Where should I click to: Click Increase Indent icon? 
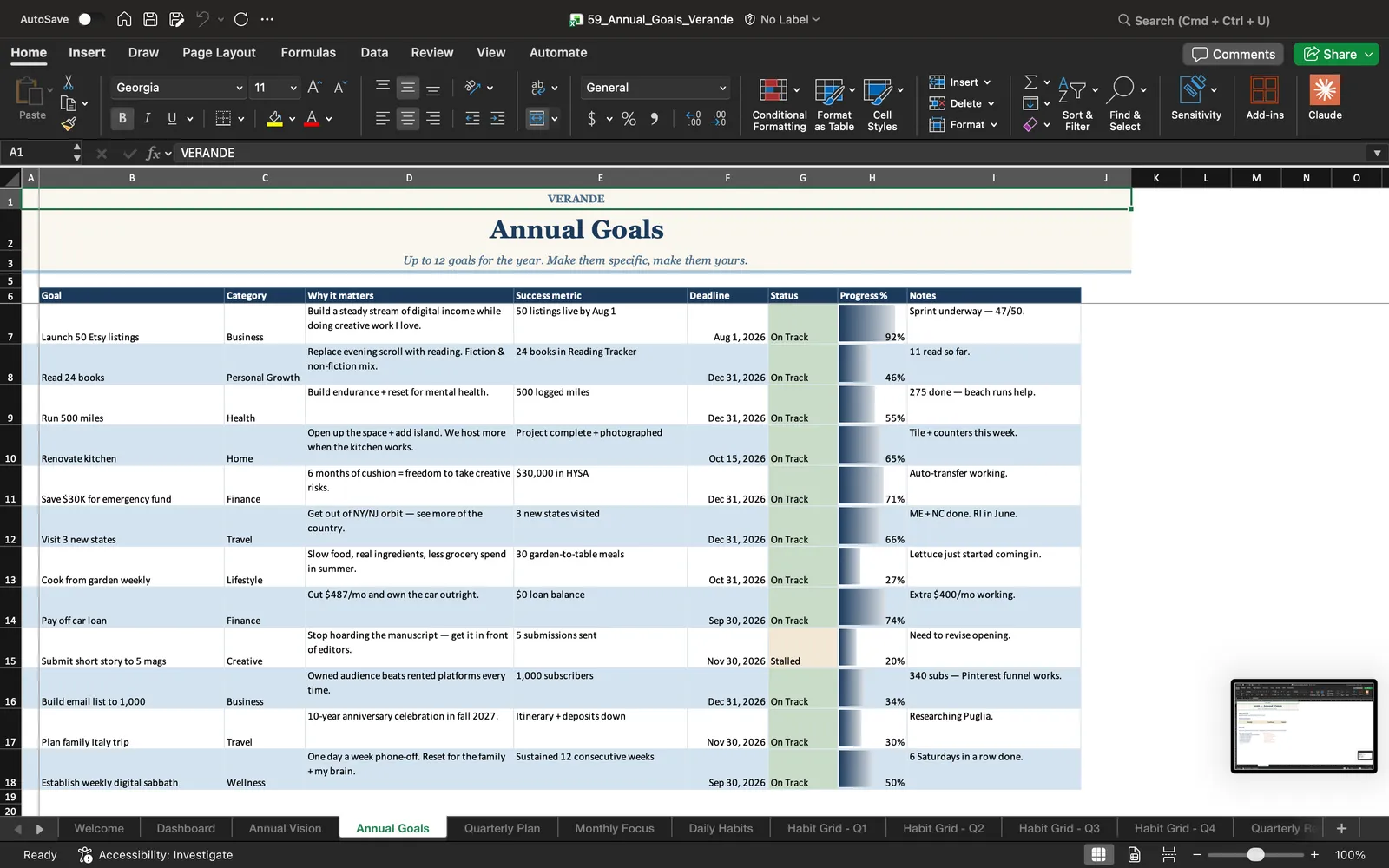point(497,119)
